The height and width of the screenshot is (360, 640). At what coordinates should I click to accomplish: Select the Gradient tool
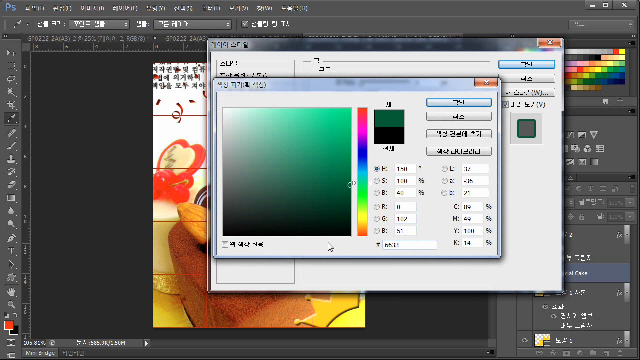coord(11,198)
